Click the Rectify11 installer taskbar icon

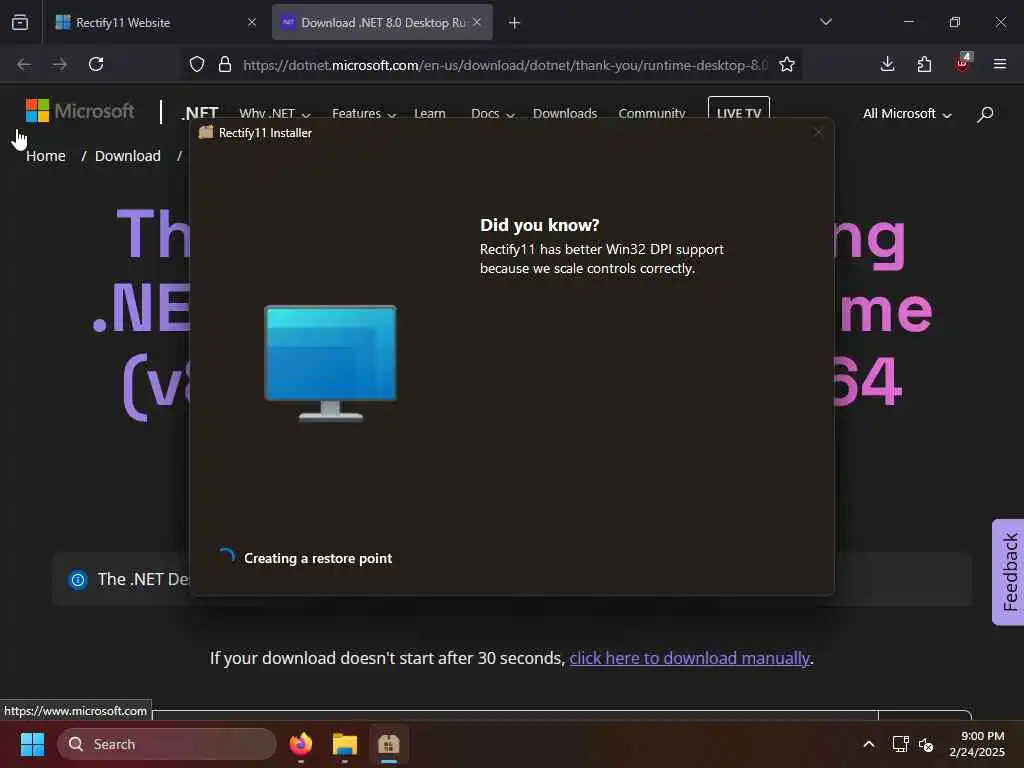[x=389, y=744]
